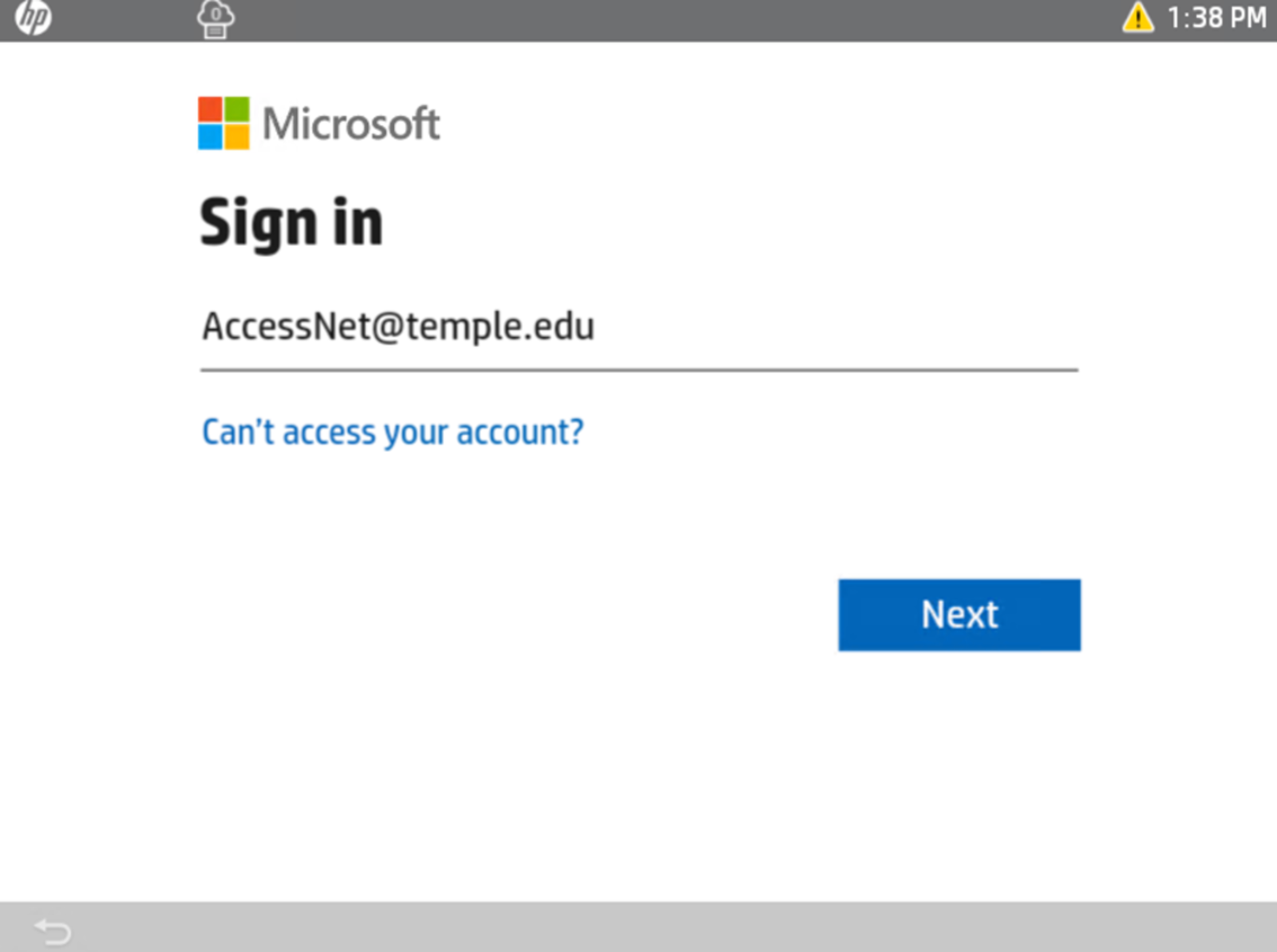This screenshot has height=952, width=1277.
Task: Click temple.edu portion of email placeholder
Action: (500, 326)
